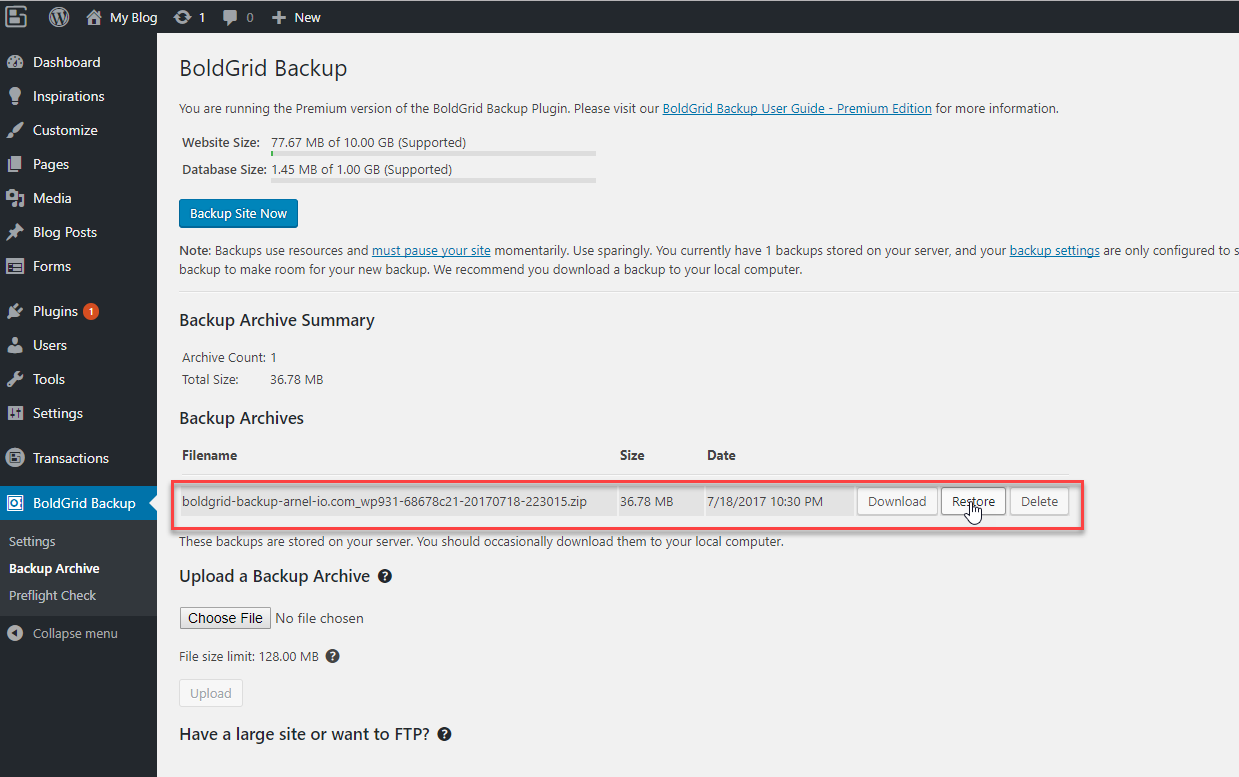This screenshot has width=1239, height=777.
Task: Open the Plugins menu with update badge
Action: pyautogui.click(x=78, y=311)
